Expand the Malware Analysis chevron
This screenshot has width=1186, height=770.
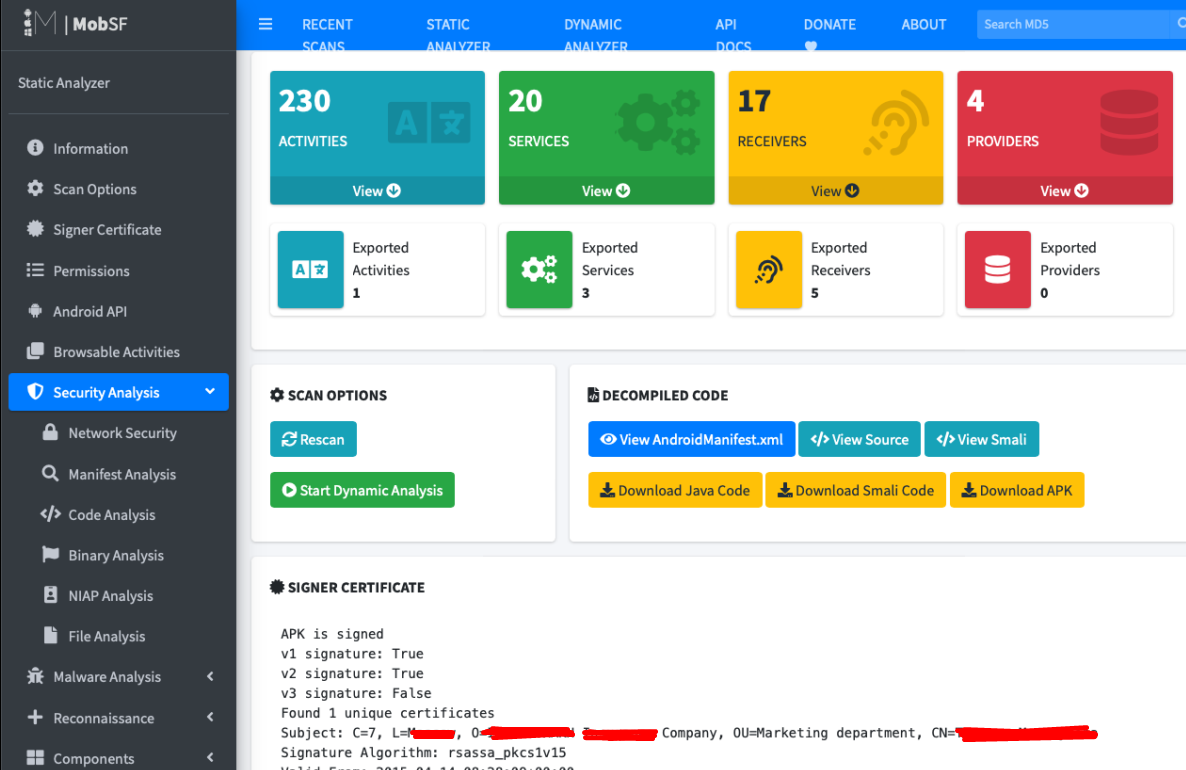tap(210, 676)
